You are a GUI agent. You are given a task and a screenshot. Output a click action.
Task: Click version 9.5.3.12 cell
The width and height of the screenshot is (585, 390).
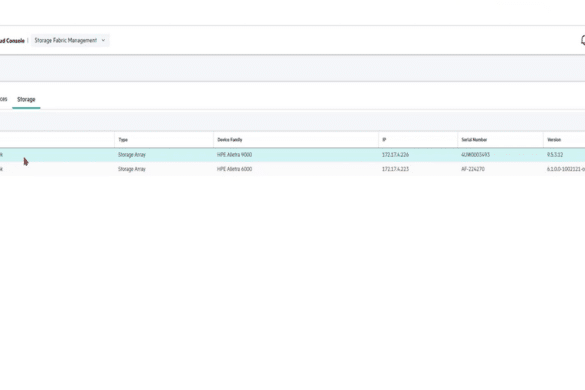coord(555,155)
